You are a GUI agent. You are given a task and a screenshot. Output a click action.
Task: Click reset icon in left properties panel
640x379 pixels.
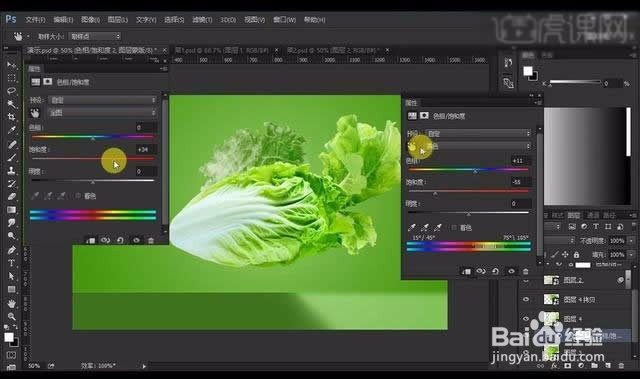click(x=120, y=240)
